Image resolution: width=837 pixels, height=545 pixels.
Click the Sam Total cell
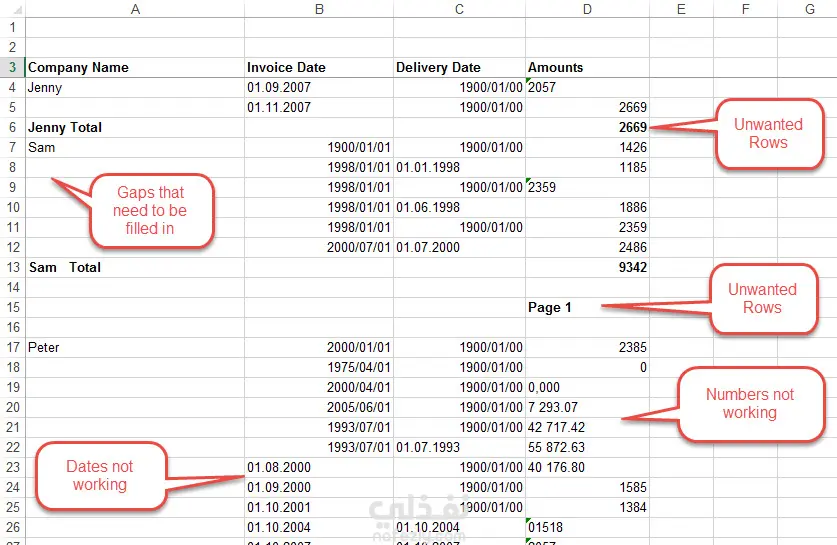[135, 267]
